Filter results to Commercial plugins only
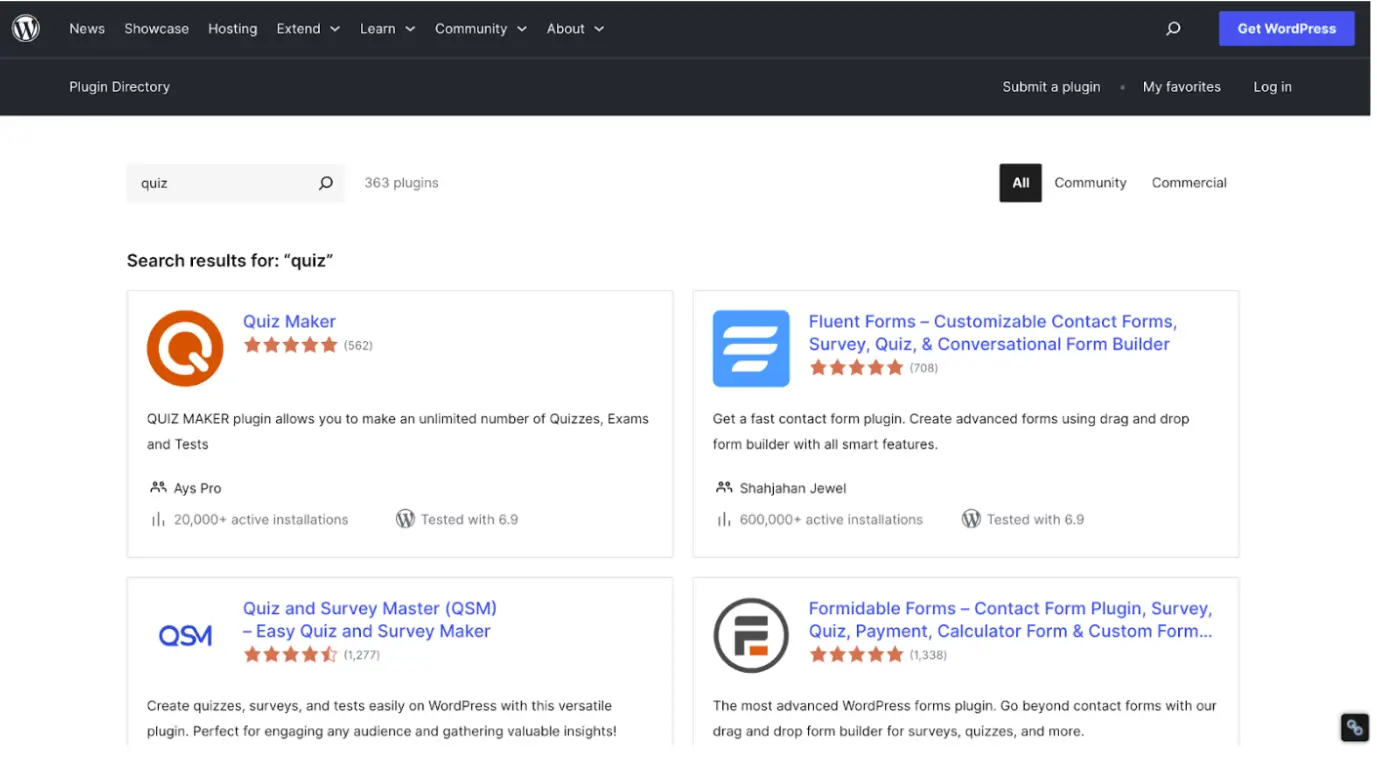Viewport: 1377px width, 761px height. [1189, 183]
